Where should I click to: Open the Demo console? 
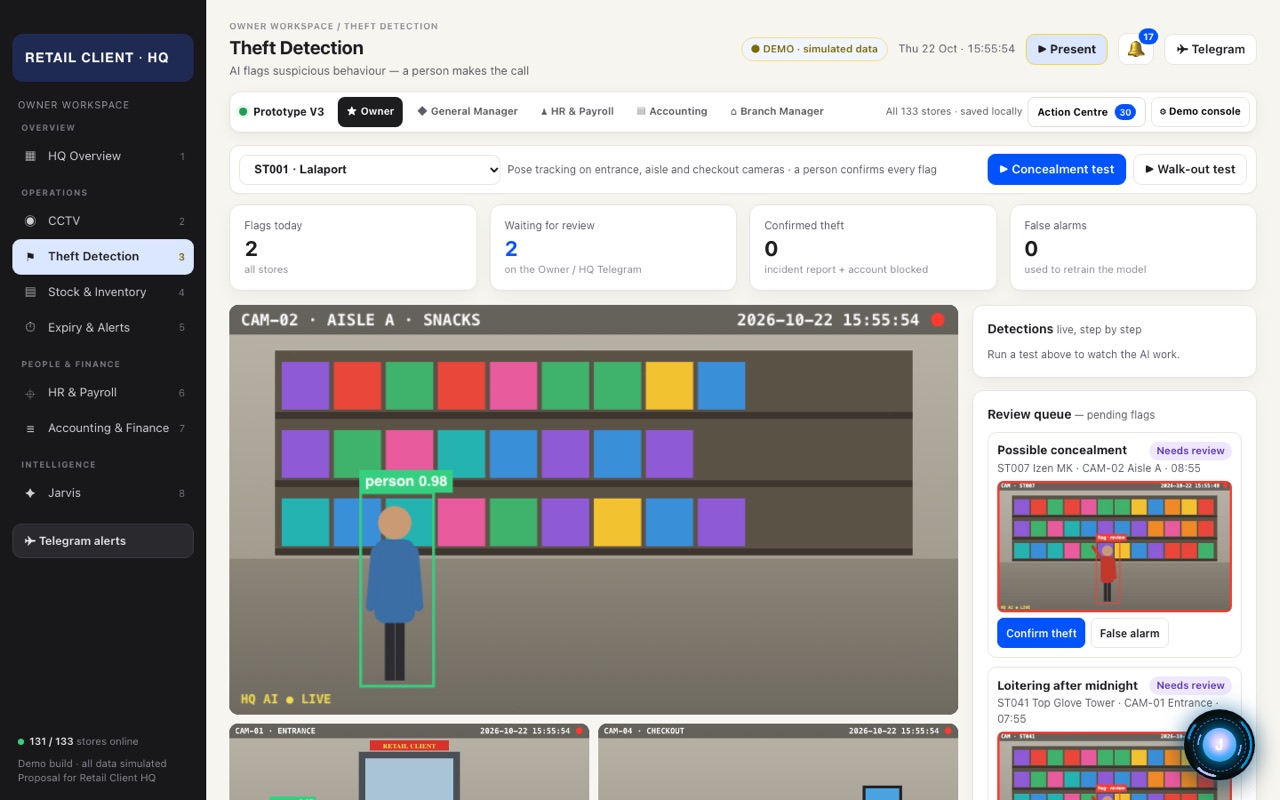(x=1201, y=112)
